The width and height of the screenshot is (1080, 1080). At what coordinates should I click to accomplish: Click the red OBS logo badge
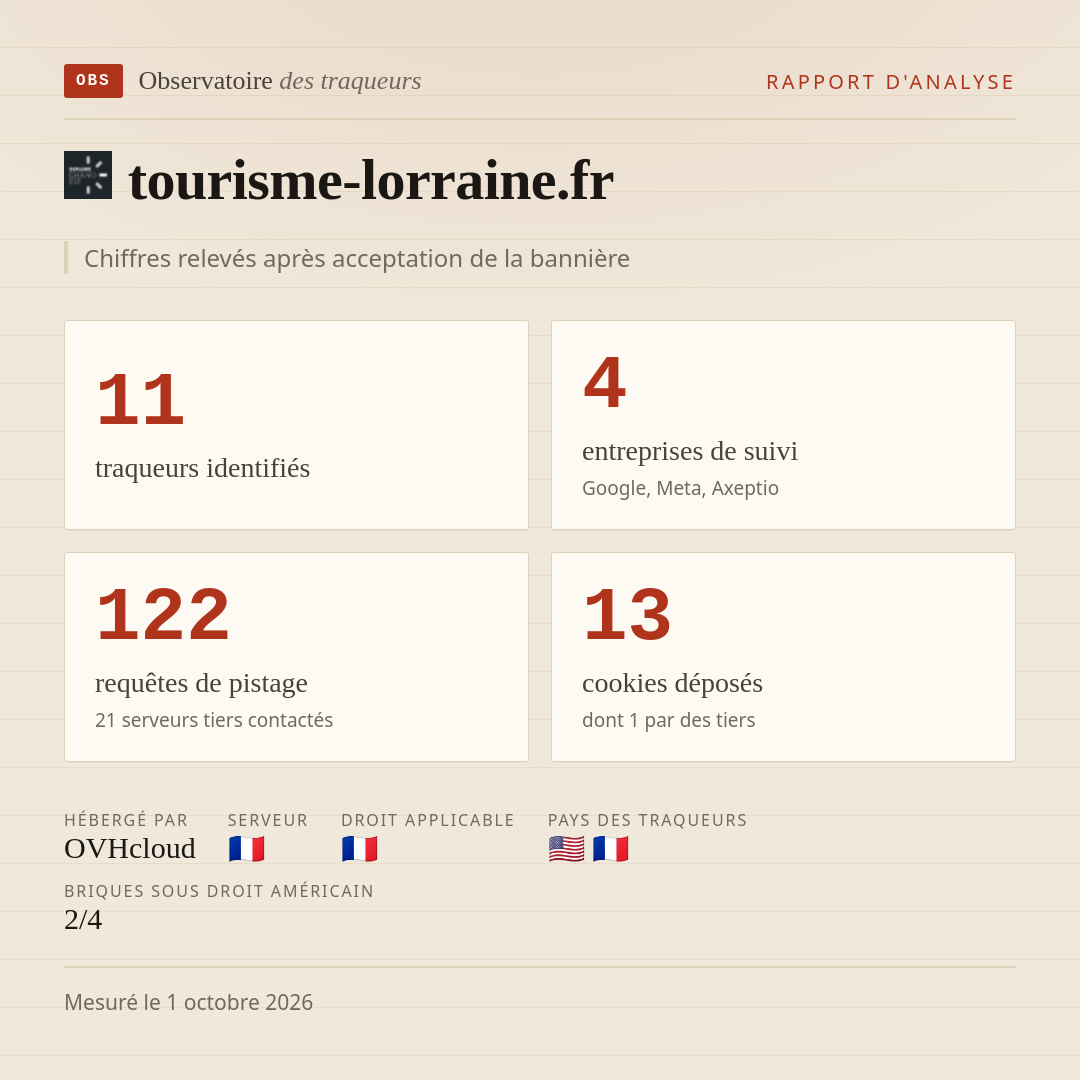point(94,81)
